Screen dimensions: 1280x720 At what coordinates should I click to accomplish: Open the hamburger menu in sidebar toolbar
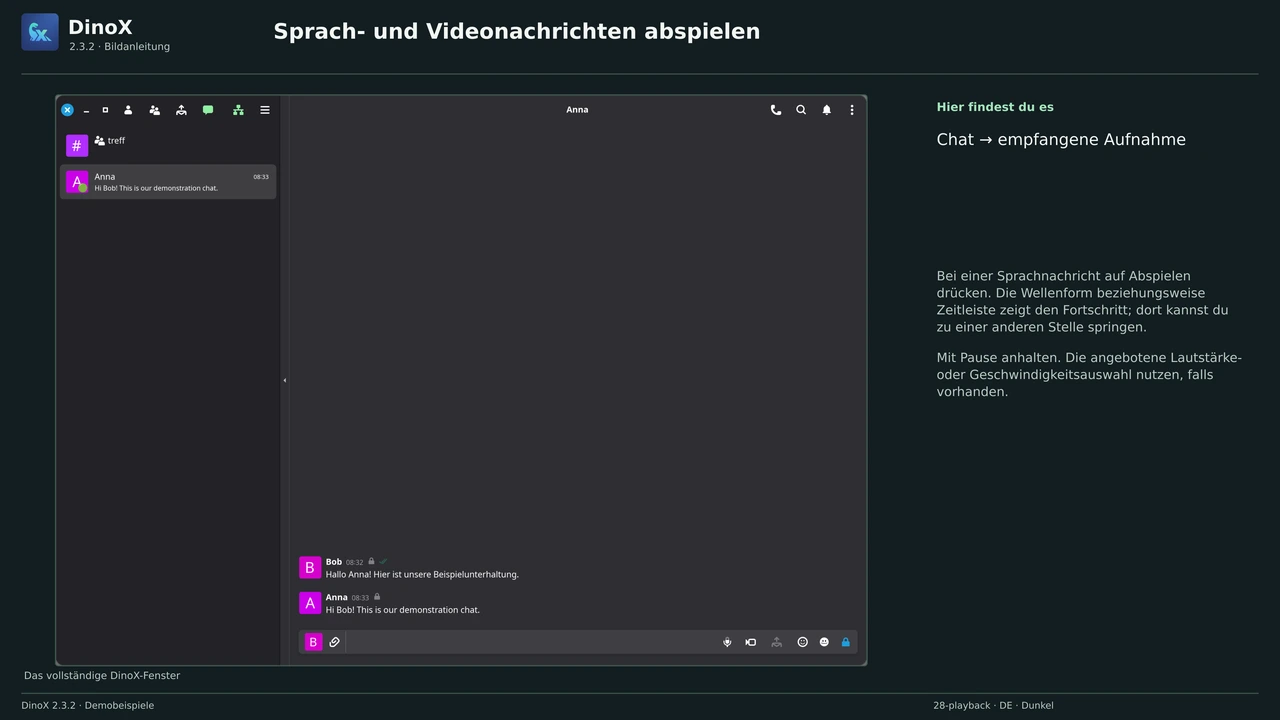point(265,110)
